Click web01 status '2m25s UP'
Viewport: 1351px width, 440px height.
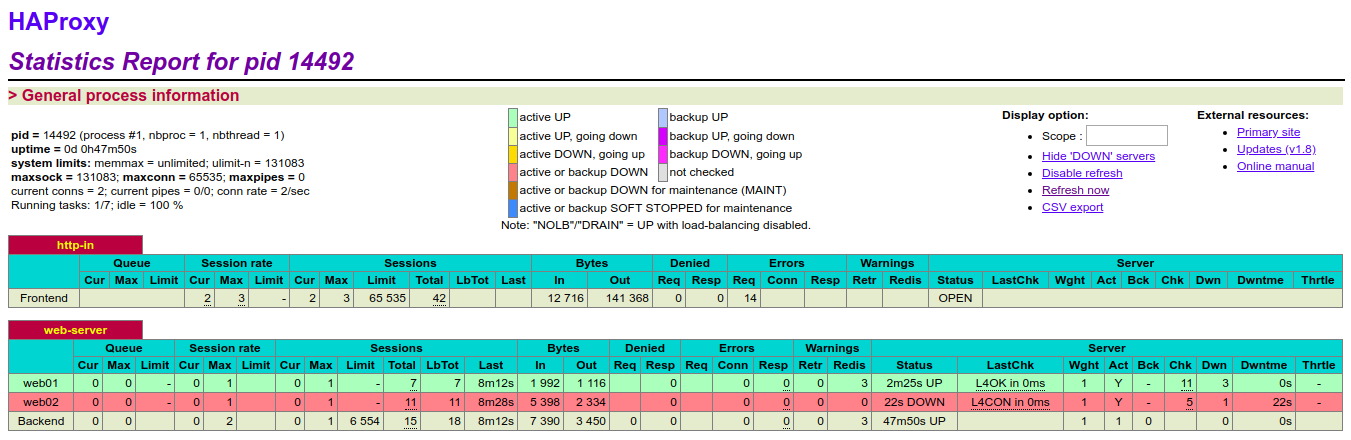tap(914, 383)
